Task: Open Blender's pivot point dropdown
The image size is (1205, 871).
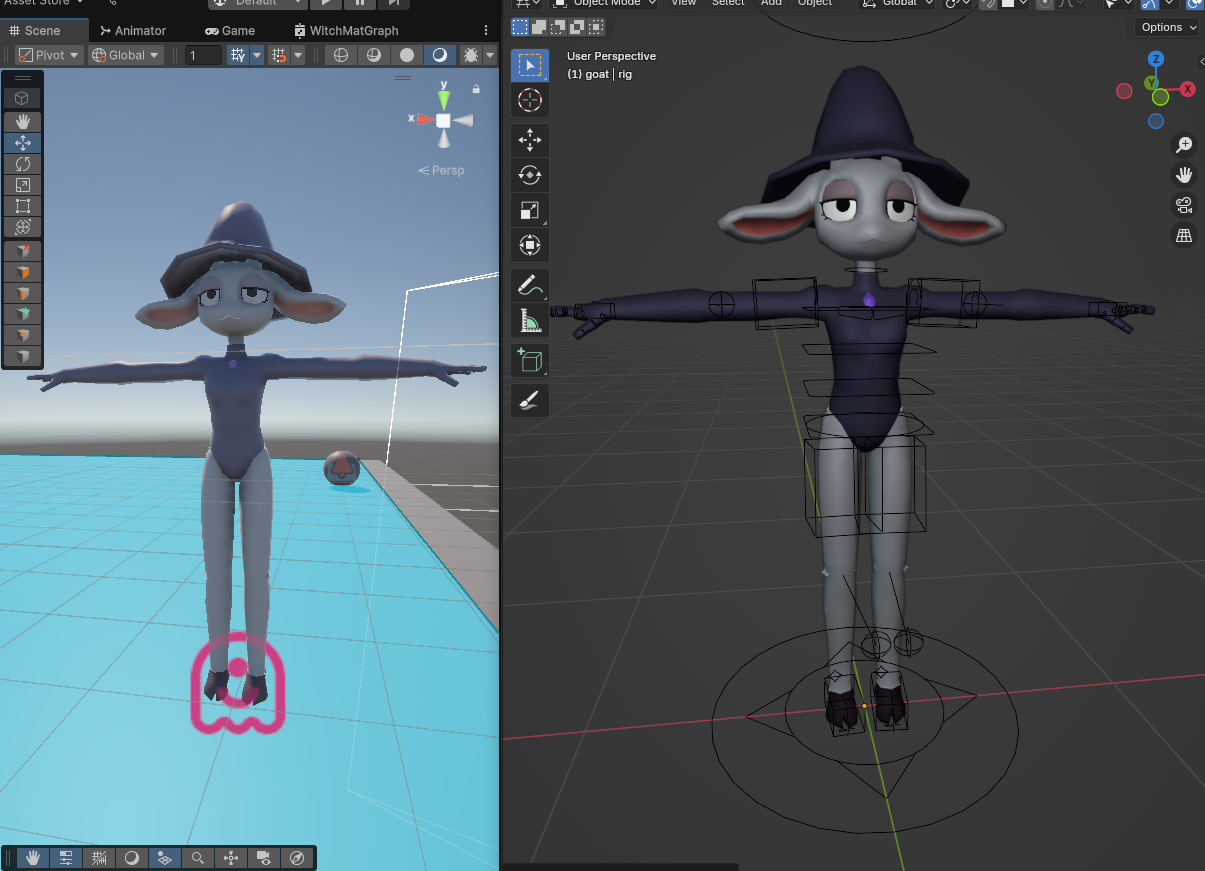Action: [957, 4]
